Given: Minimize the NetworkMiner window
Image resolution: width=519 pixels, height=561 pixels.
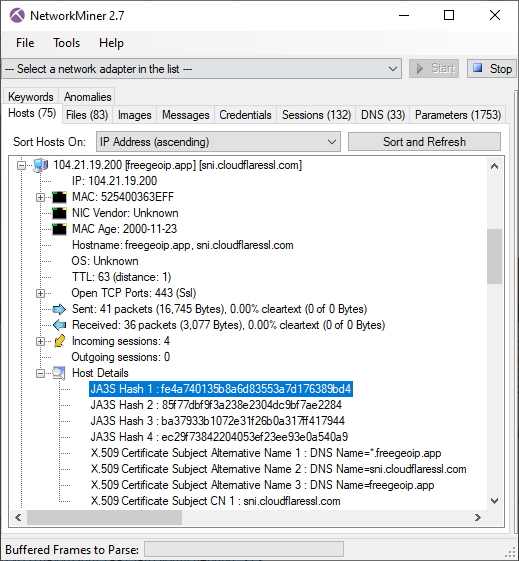Looking at the screenshot, I should pyautogui.click(x=404, y=15).
